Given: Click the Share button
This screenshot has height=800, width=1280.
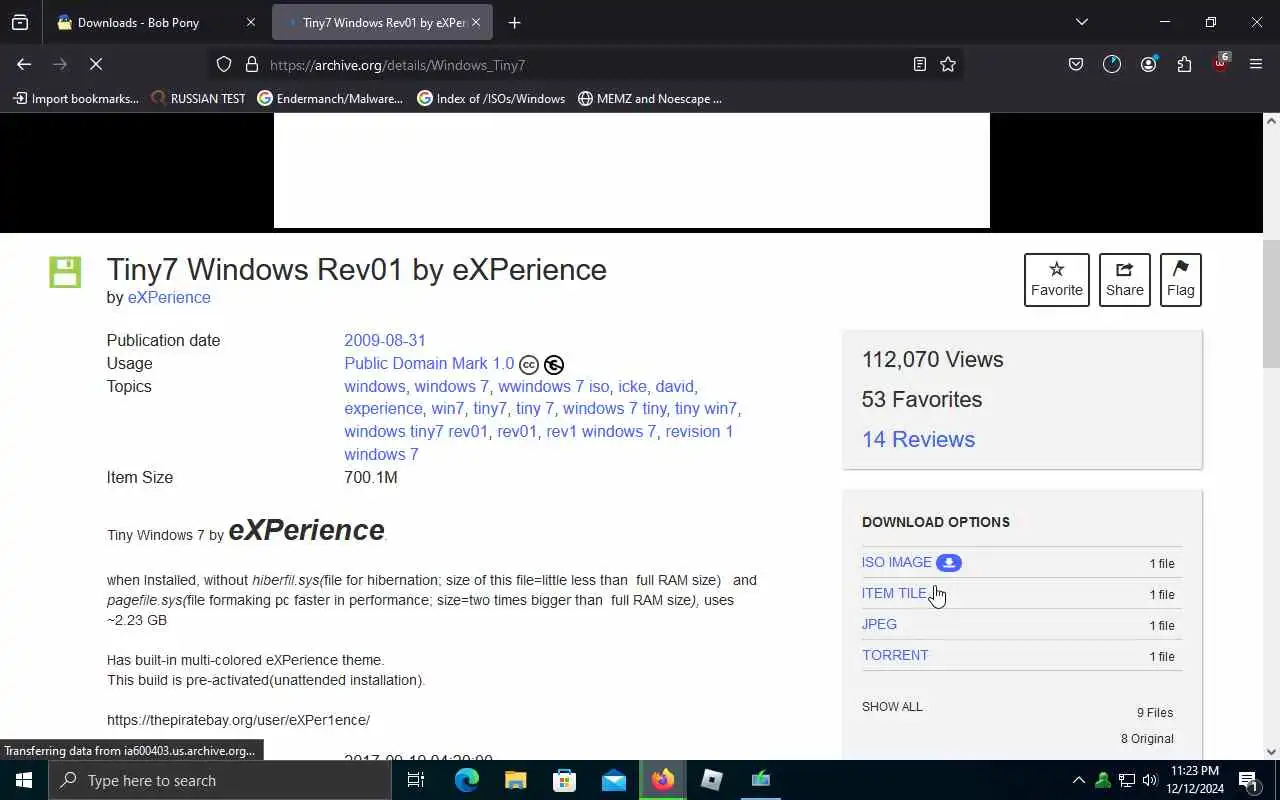Looking at the screenshot, I should pos(1125,280).
